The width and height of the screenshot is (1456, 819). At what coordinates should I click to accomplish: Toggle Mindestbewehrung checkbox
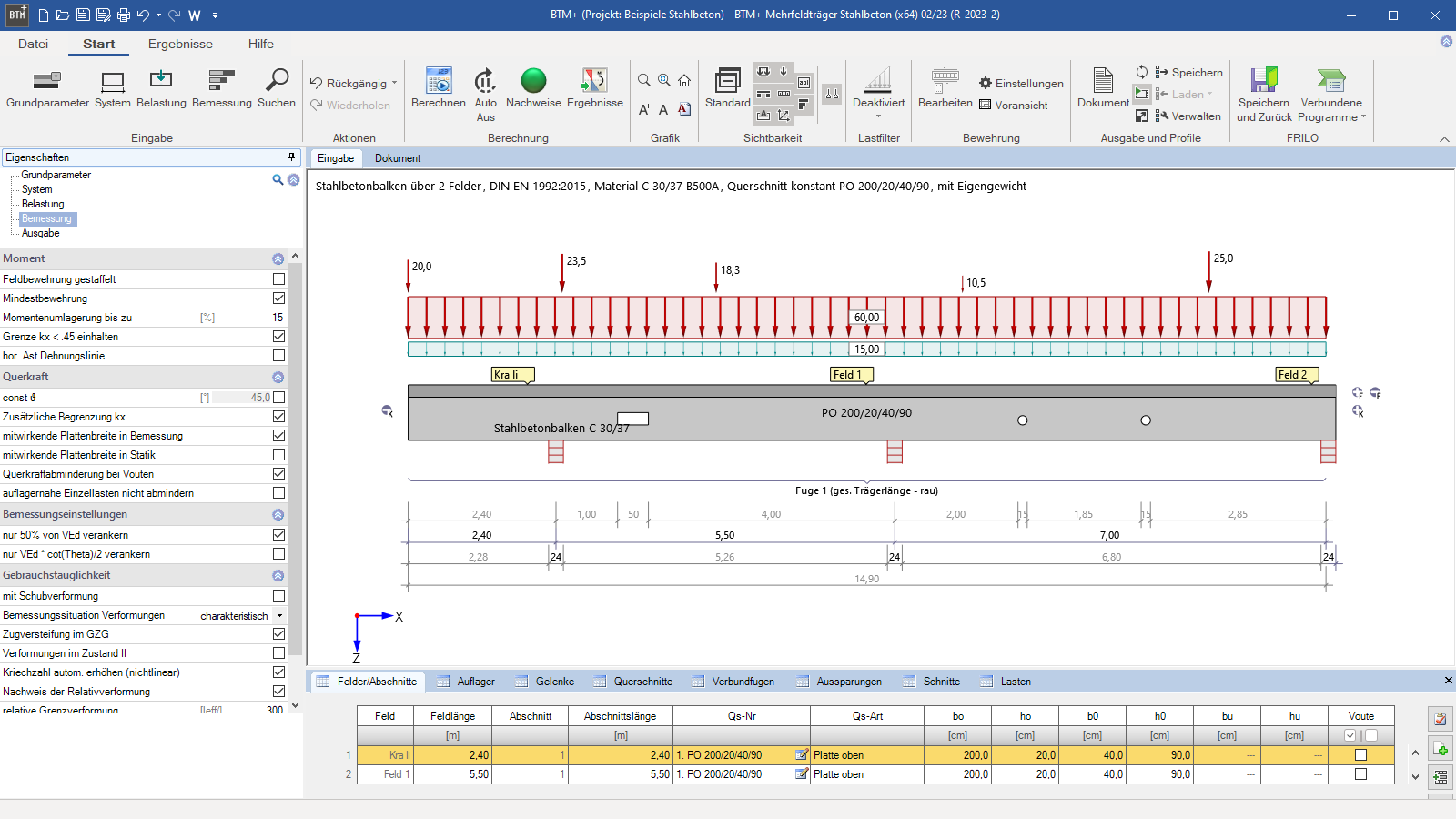(x=278, y=298)
